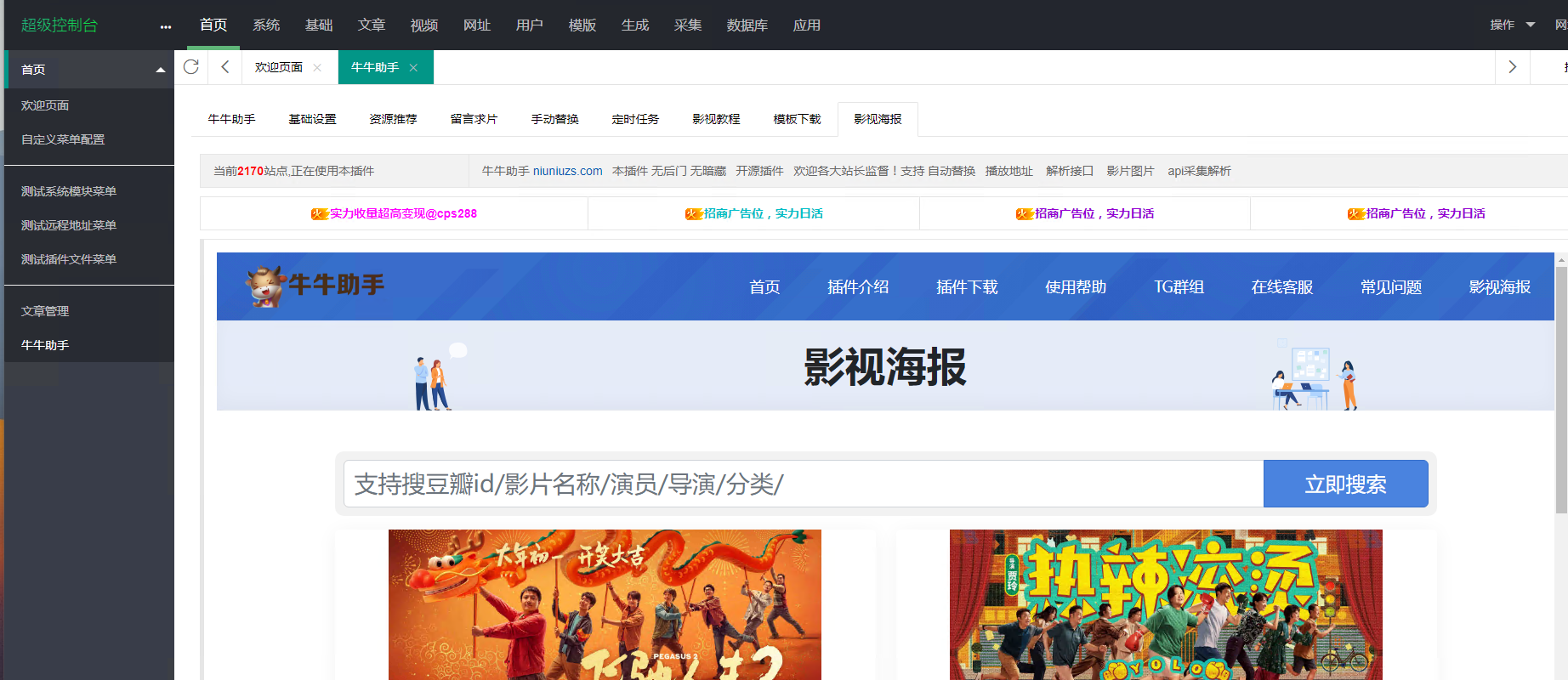
Task: Close the 欢迎页面 tab
Action: tap(317, 68)
